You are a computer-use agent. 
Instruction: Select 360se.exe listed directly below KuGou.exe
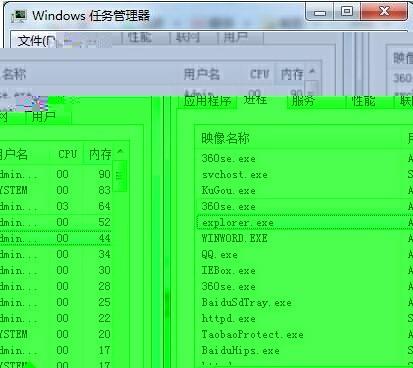click(x=228, y=206)
